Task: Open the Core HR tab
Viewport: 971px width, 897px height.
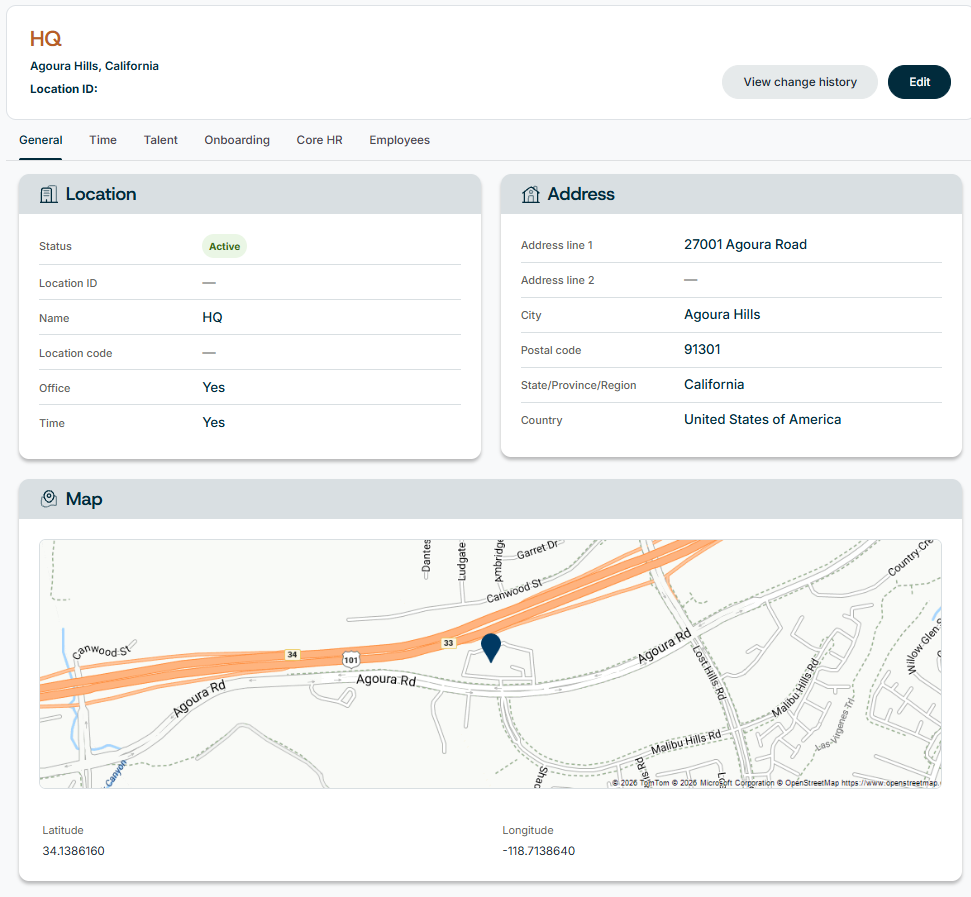Action: click(x=320, y=140)
